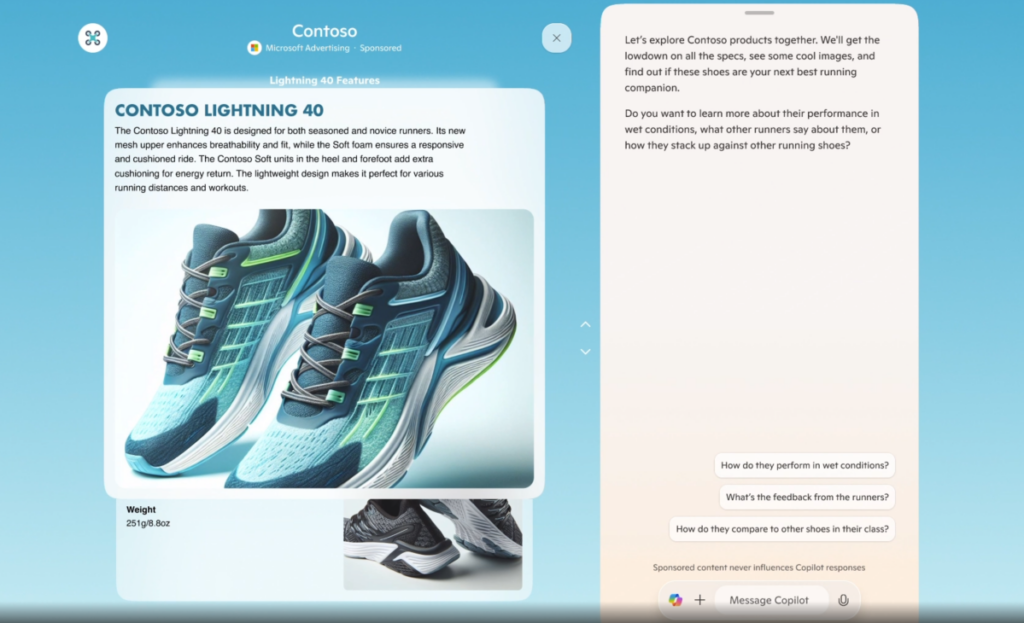This screenshot has height=623, width=1024.
Task: Click the blue Lightning 40 shoes image
Action: point(324,348)
